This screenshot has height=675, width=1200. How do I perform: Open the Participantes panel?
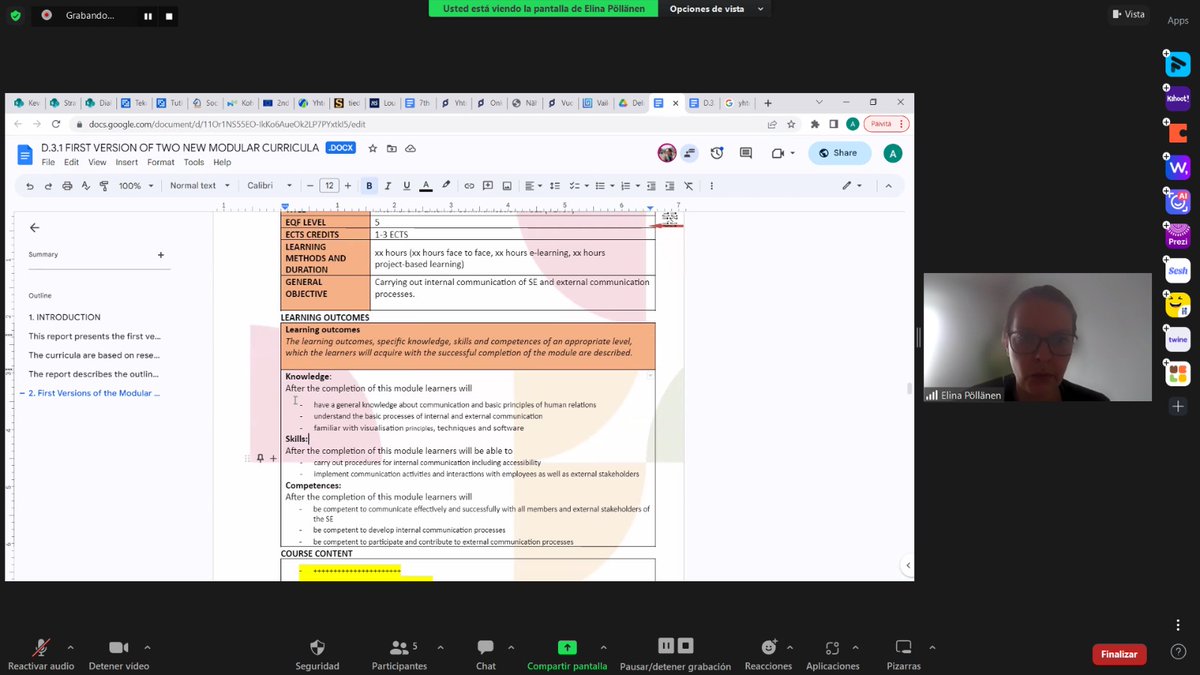(x=399, y=654)
